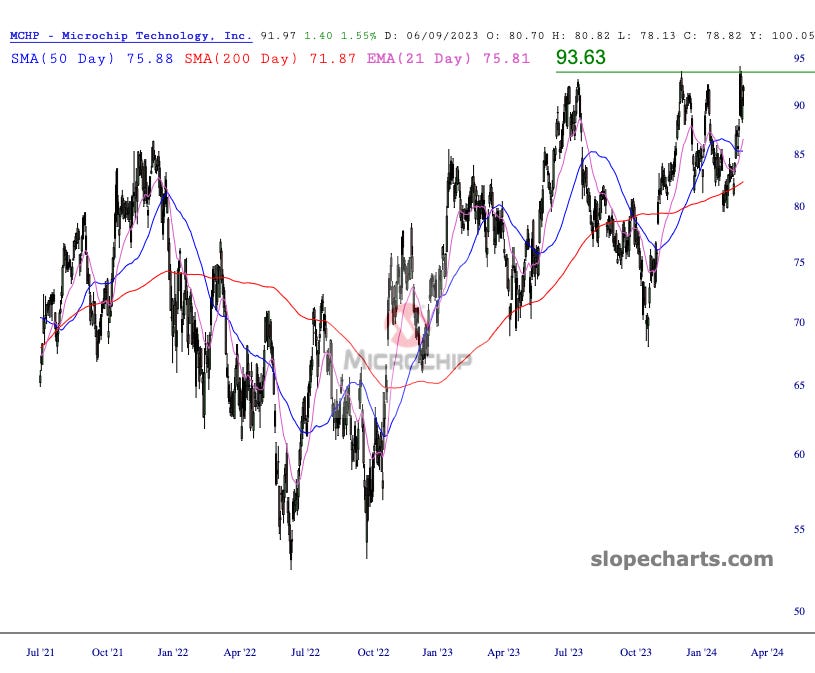Click the 60 price axis label
The image size is (815, 673).
point(799,454)
